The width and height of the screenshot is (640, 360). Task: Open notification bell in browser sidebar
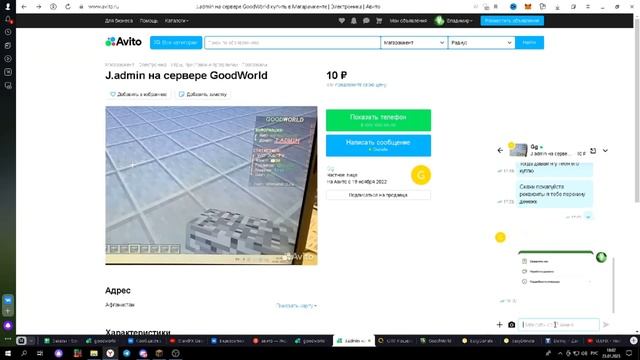[8, 19]
